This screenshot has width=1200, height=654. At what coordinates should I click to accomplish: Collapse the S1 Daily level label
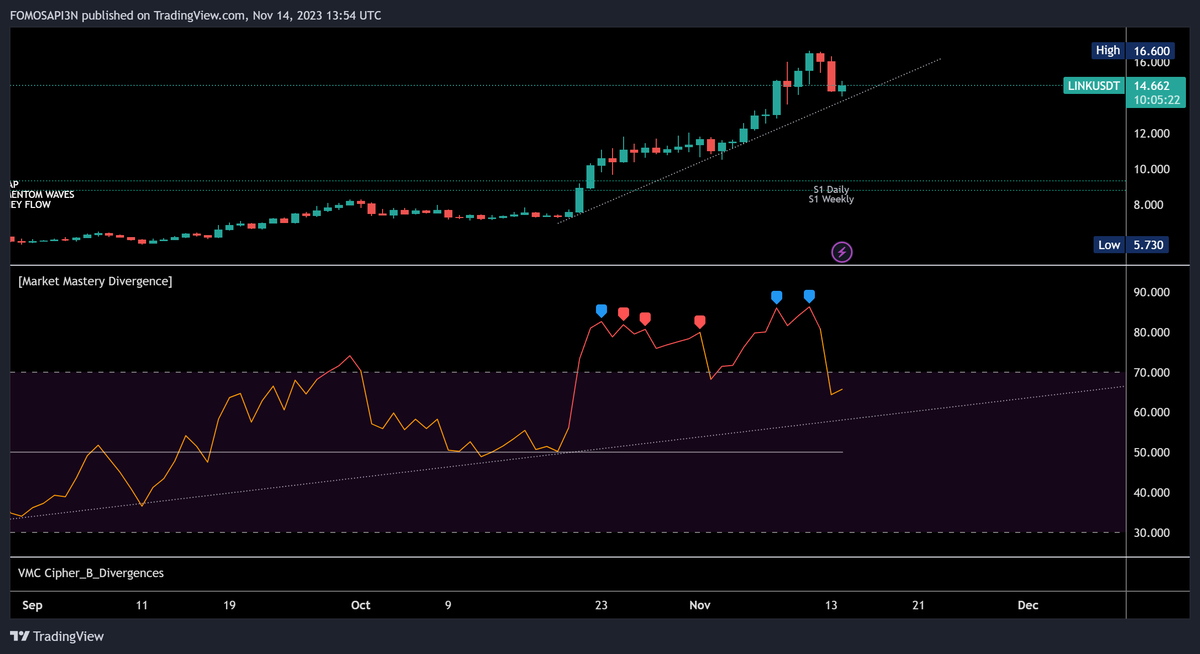(x=830, y=190)
